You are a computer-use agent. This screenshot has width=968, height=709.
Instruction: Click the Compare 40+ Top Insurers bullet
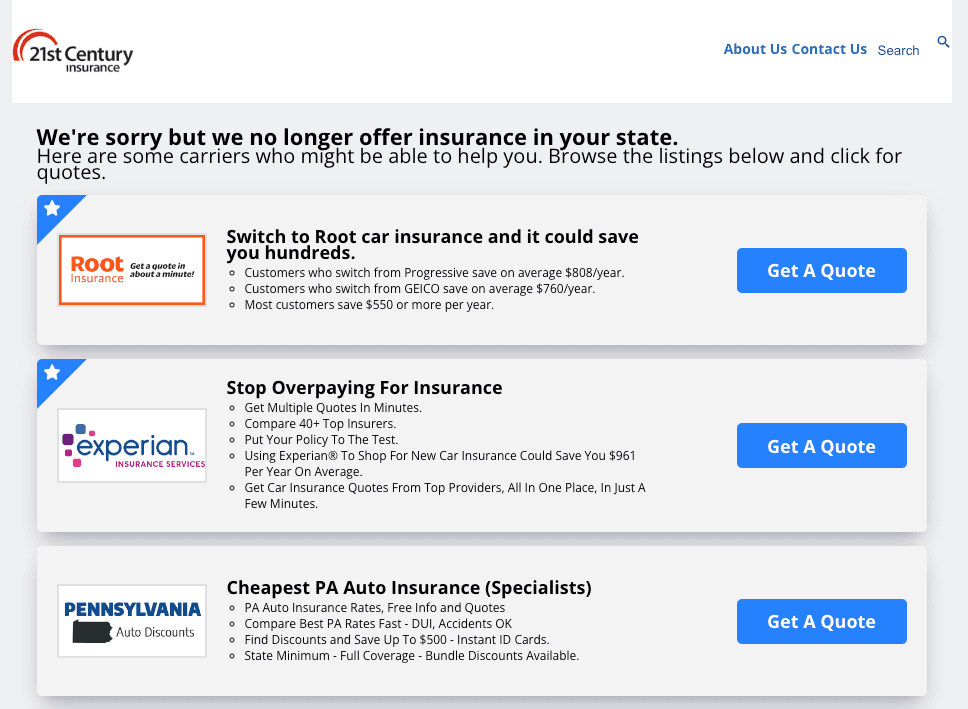pos(320,424)
